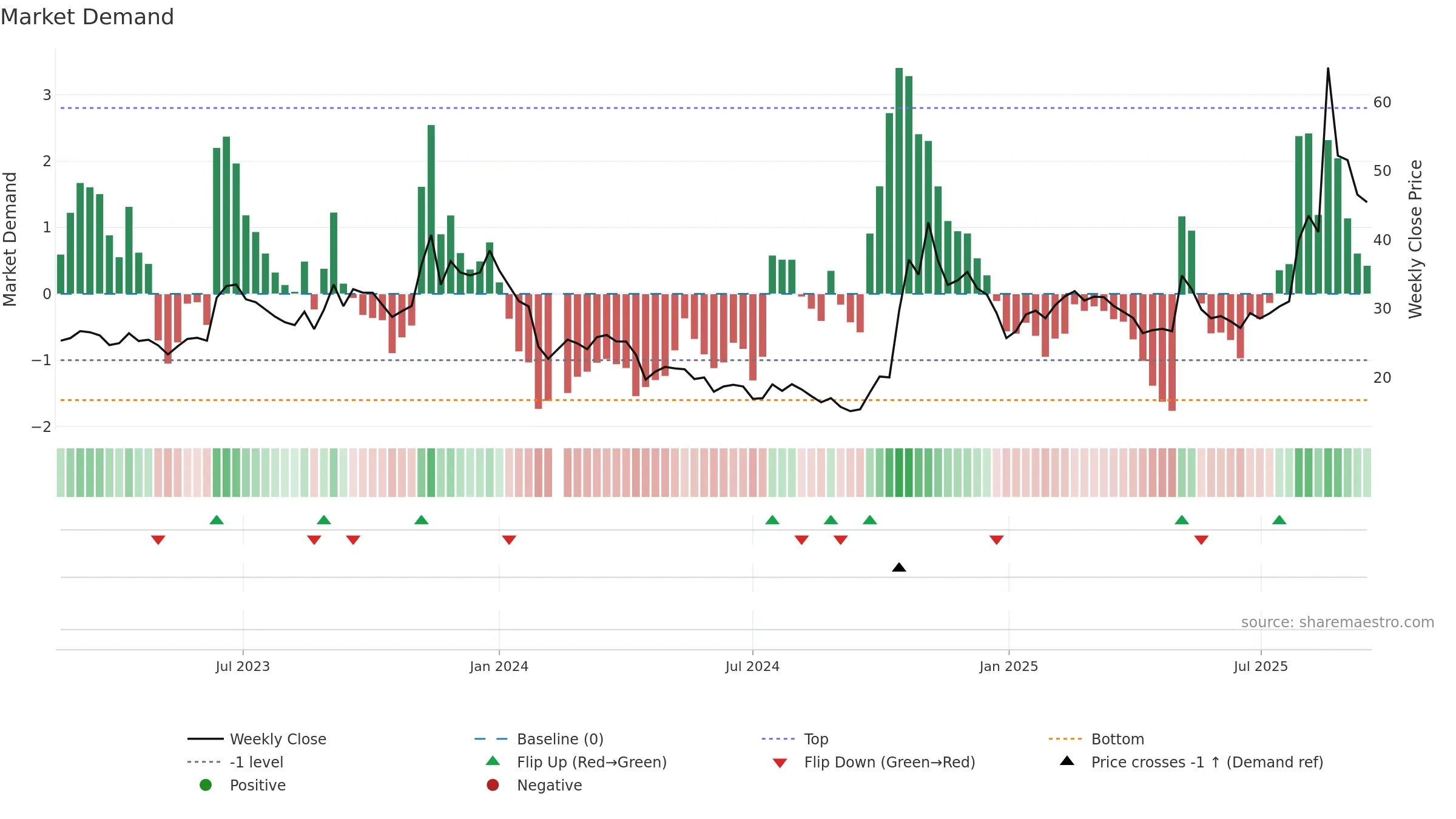Toggle the Positive legend entry with green dot
Viewport: 1456px width, 819px height.
[243, 785]
